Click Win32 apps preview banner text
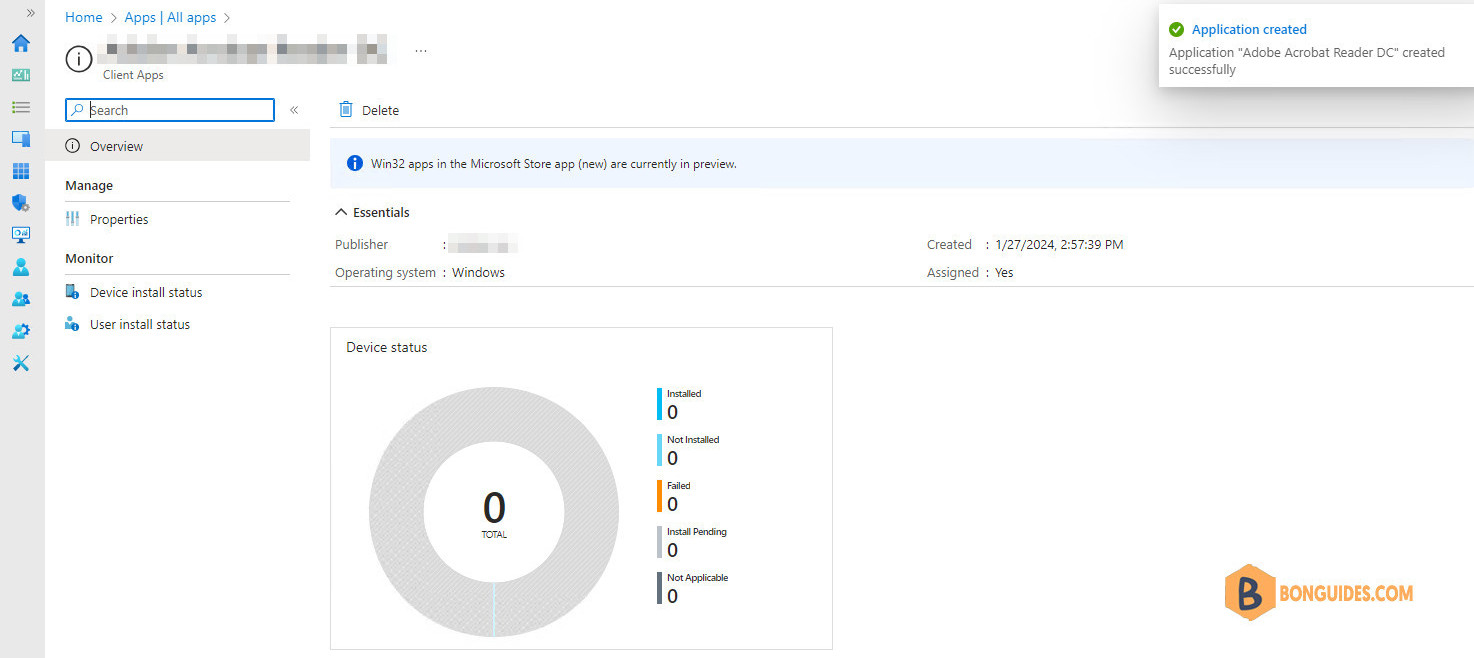Image resolution: width=1474 pixels, height=658 pixels. pyautogui.click(x=553, y=164)
